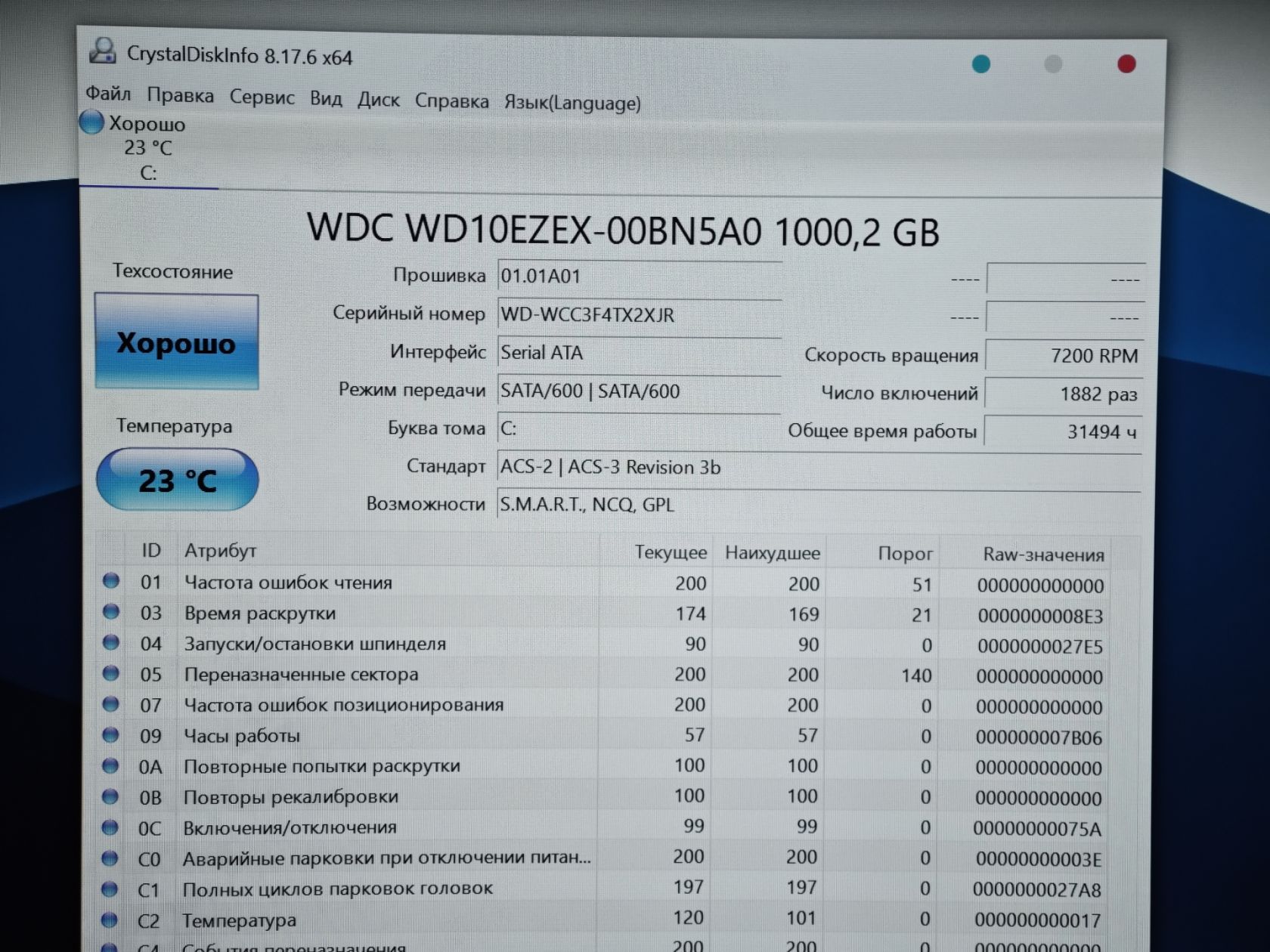Image resolution: width=1270 pixels, height=952 pixels.
Task: Select row Переназначенные сектора
Action: coord(616,675)
